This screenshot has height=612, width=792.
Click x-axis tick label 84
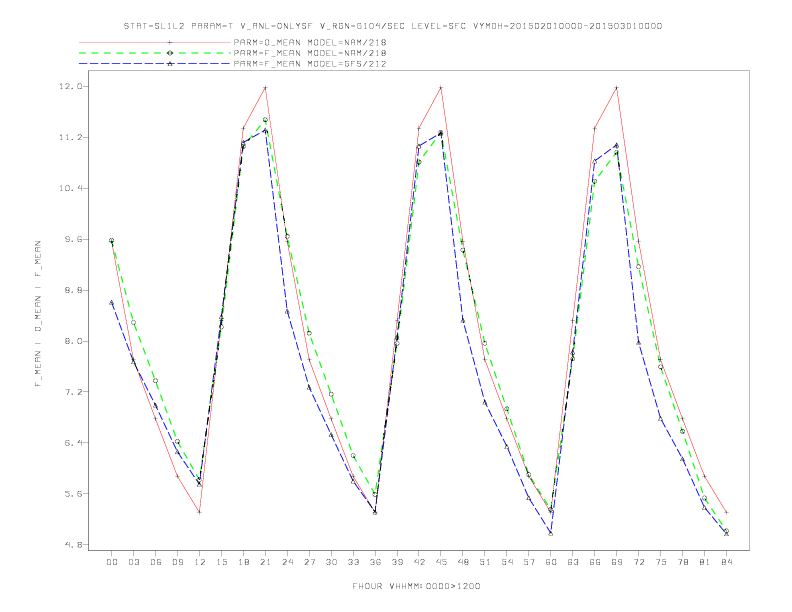click(x=726, y=562)
